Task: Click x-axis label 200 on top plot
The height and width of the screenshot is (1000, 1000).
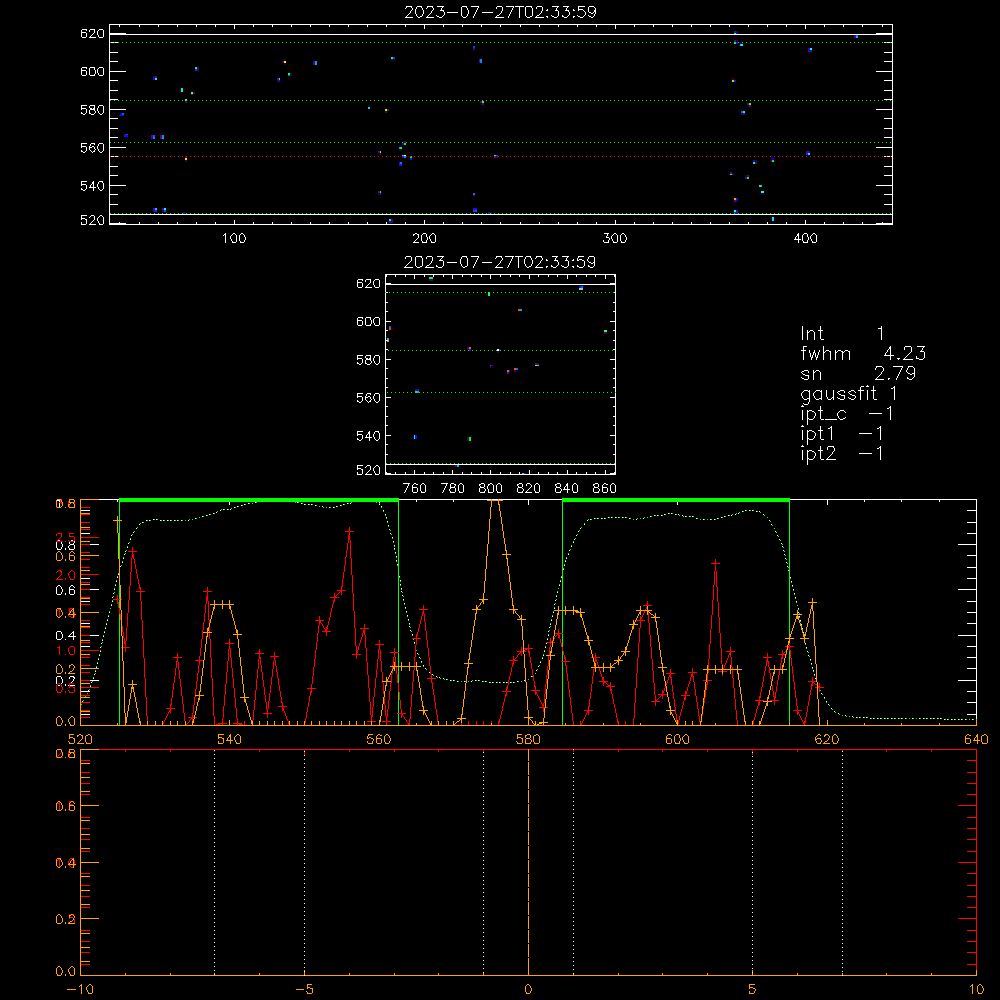Action: coord(424,239)
